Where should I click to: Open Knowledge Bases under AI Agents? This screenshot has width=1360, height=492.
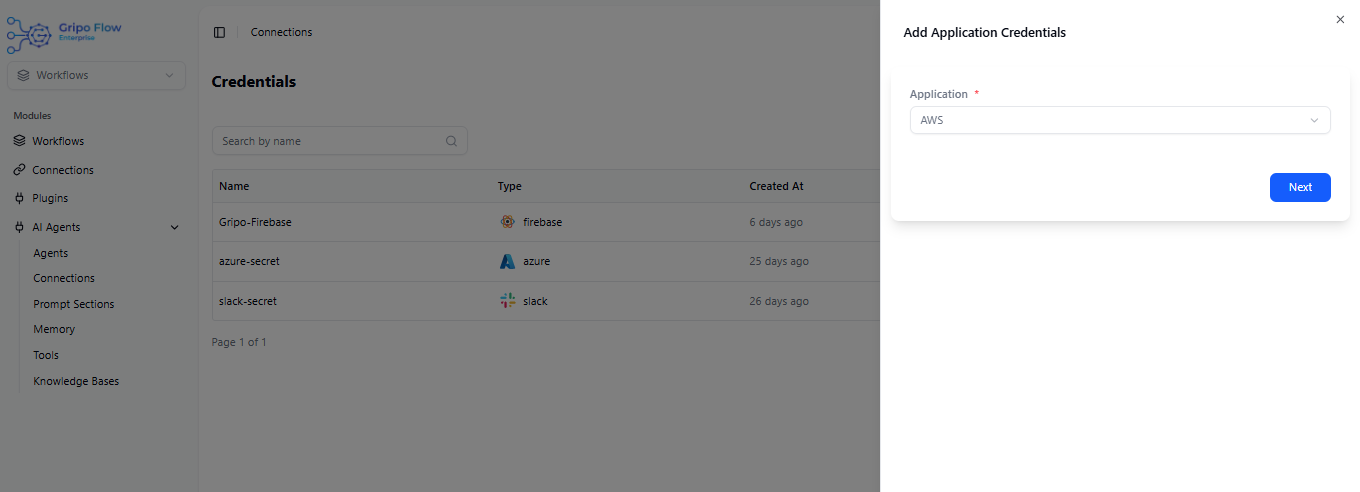coord(76,381)
